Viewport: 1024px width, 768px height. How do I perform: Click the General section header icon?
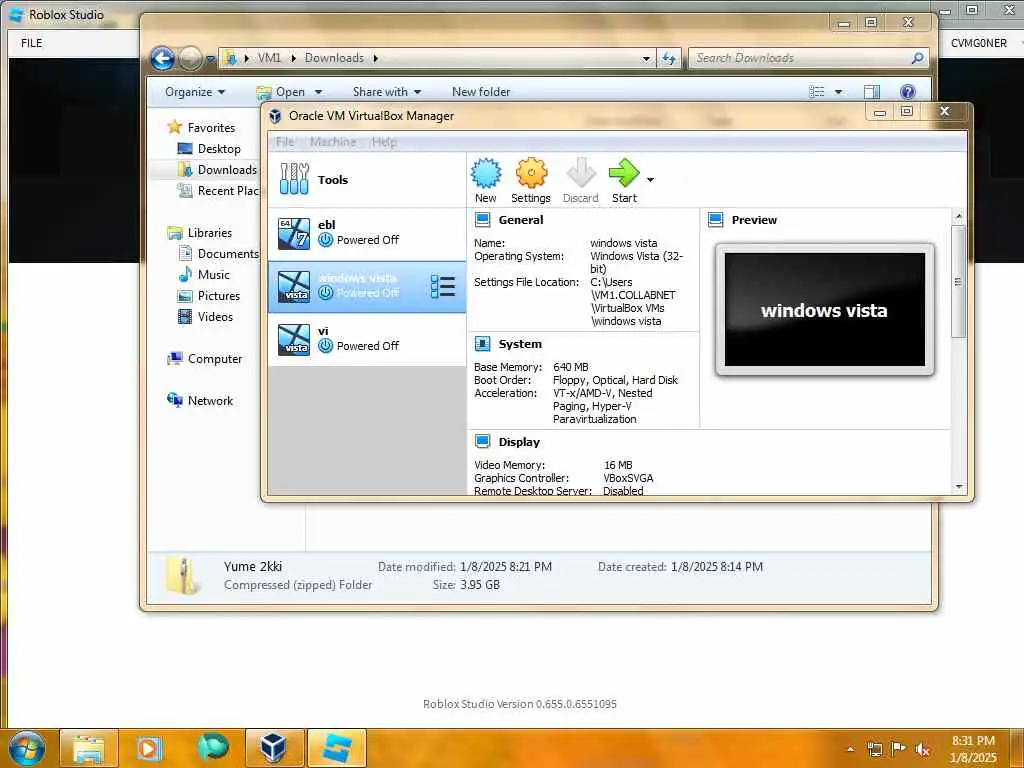[483, 219]
